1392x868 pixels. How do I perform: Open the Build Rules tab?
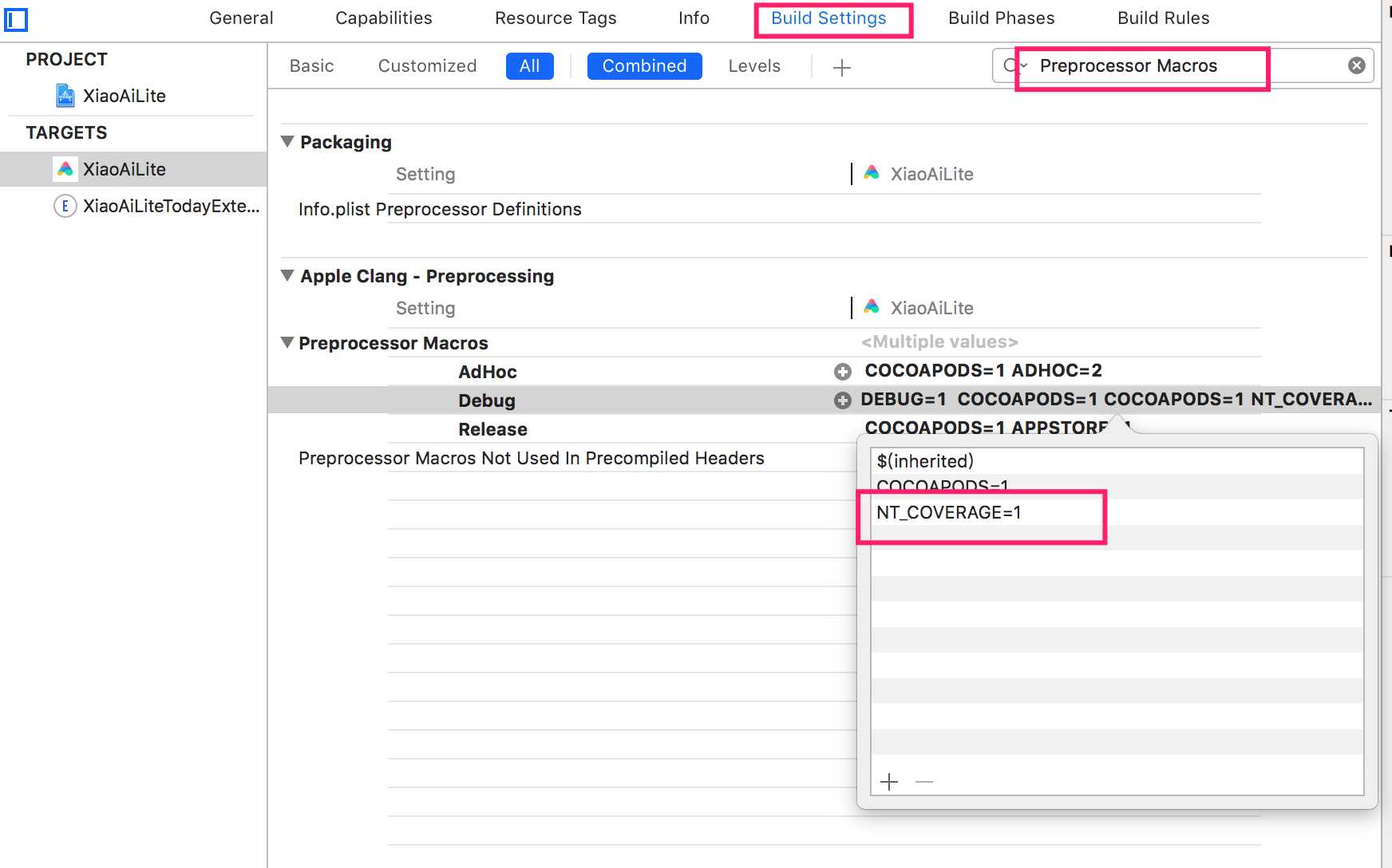click(1163, 18)
